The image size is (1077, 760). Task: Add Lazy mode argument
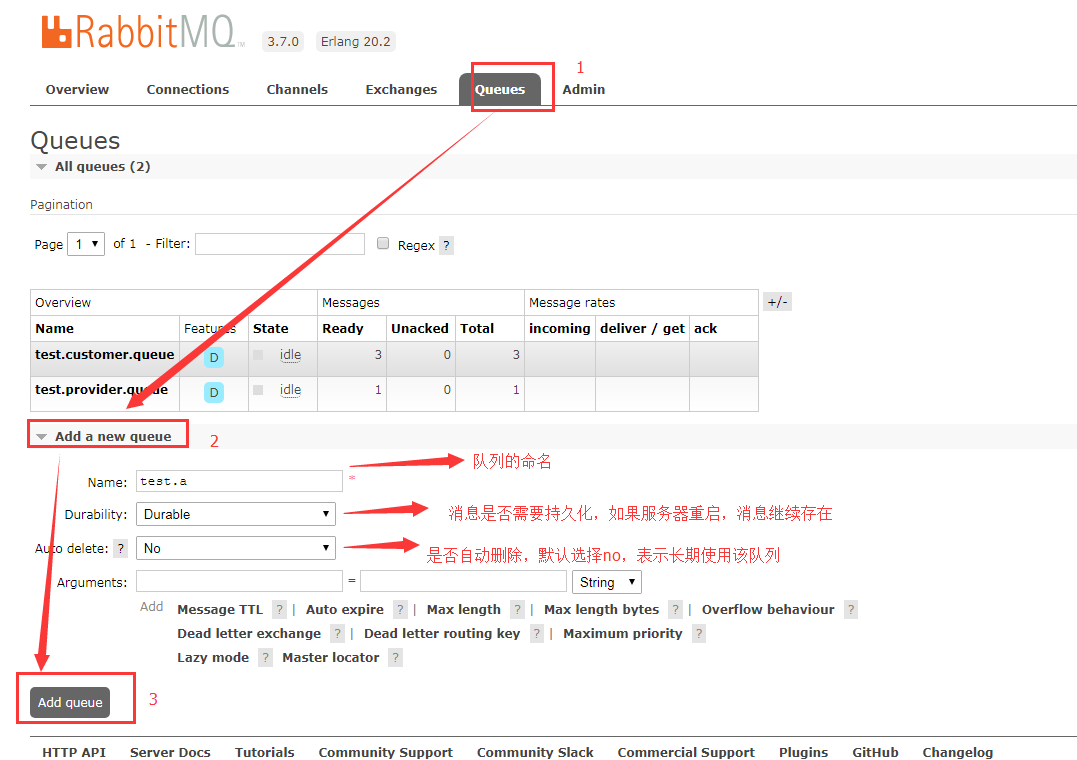[213, 658]
